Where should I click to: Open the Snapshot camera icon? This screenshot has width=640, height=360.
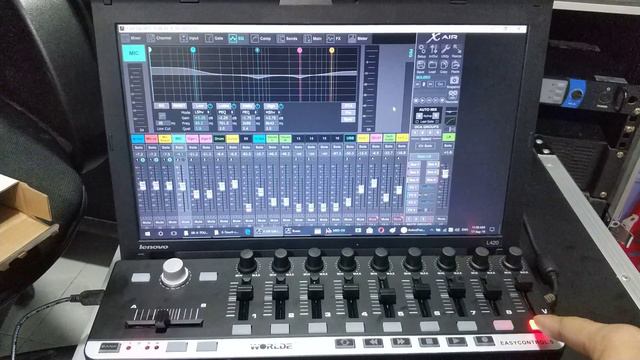(453, 81)
